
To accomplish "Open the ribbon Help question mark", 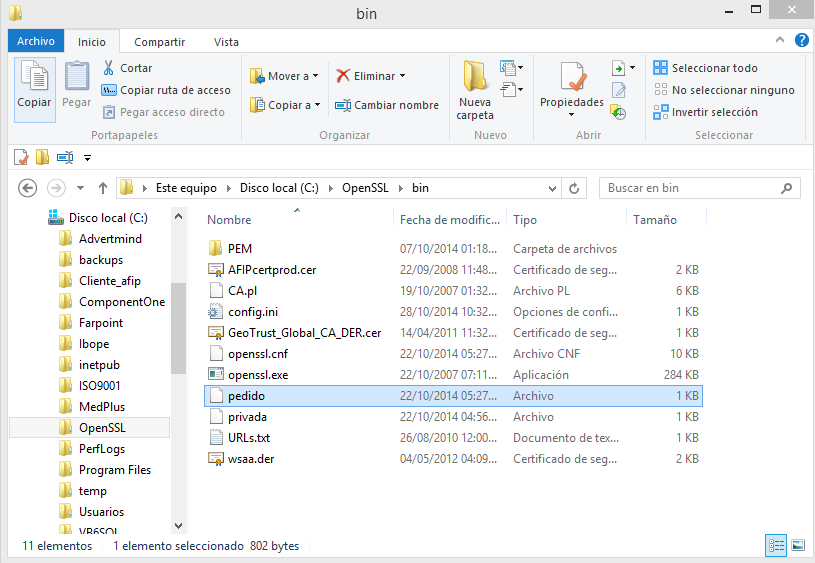I will click(x=801, y=40).
